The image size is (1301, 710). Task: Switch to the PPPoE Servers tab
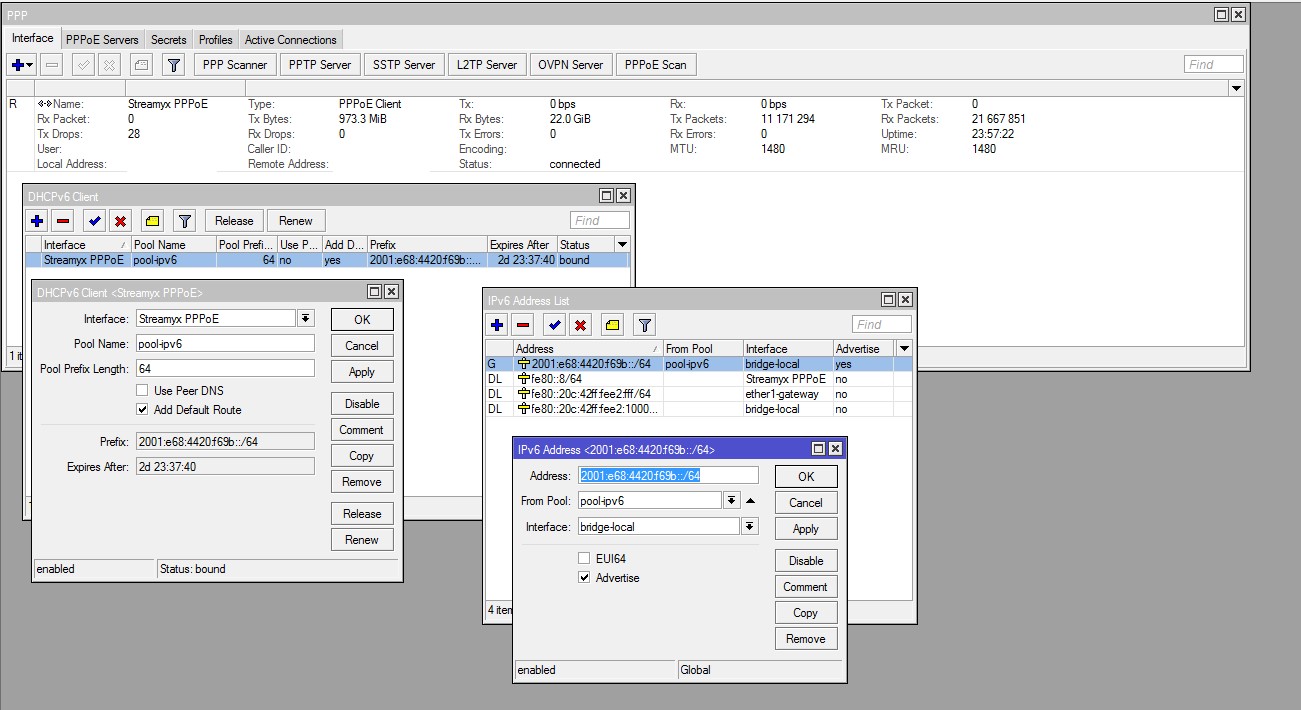tap(102, 40)
